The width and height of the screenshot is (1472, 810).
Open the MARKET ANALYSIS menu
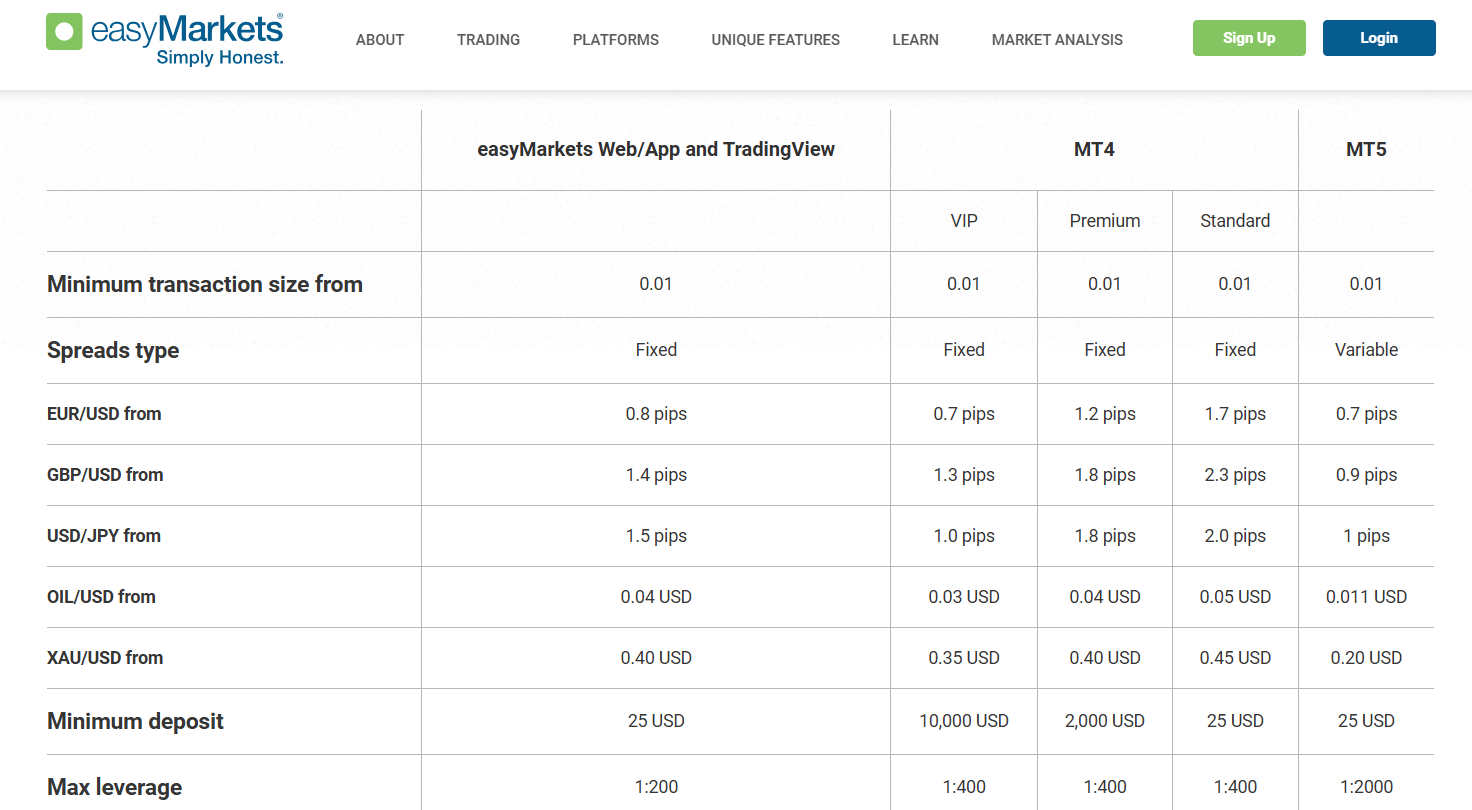click(x=1057, y=40)
